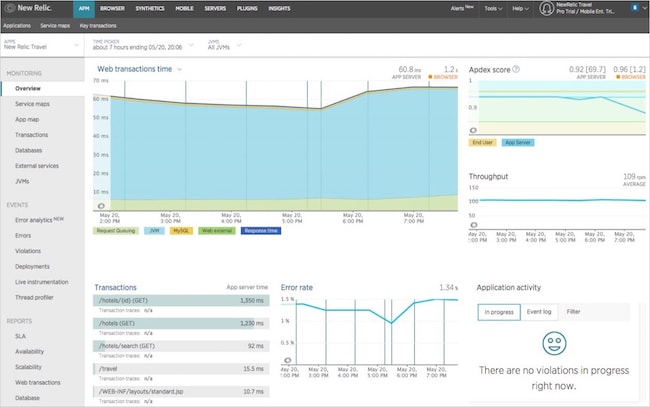Screen dimensions: 650x407
Task: Open the Web transactions report
Action: click(x=38, y=383)
